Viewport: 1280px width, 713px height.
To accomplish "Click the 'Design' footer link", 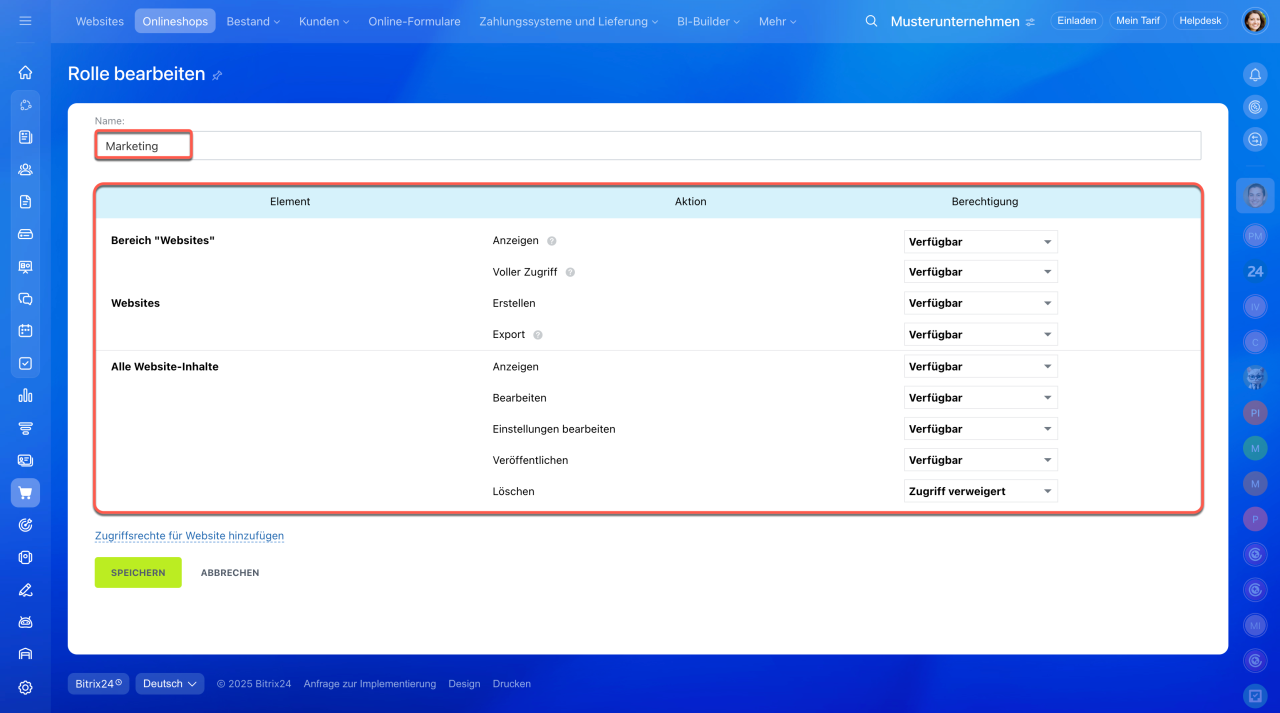I will [464, 684].
